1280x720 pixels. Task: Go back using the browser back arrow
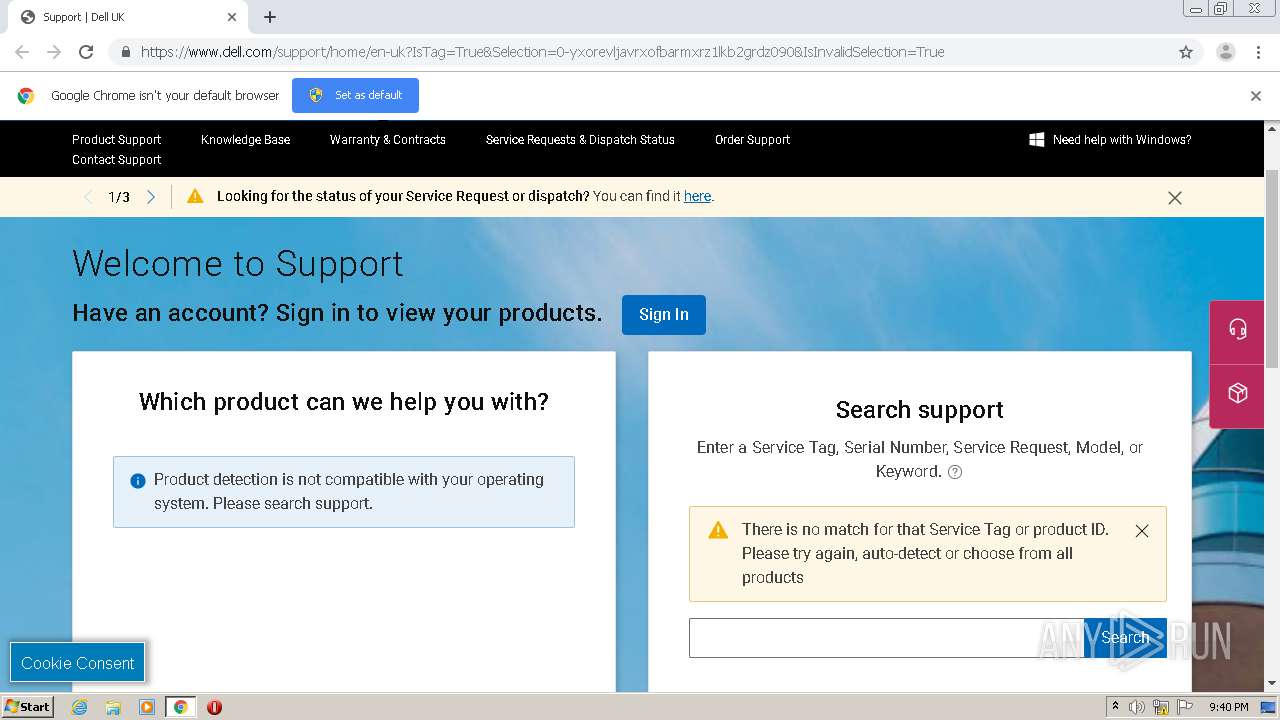pyautogui.click(x=22, y=52)
